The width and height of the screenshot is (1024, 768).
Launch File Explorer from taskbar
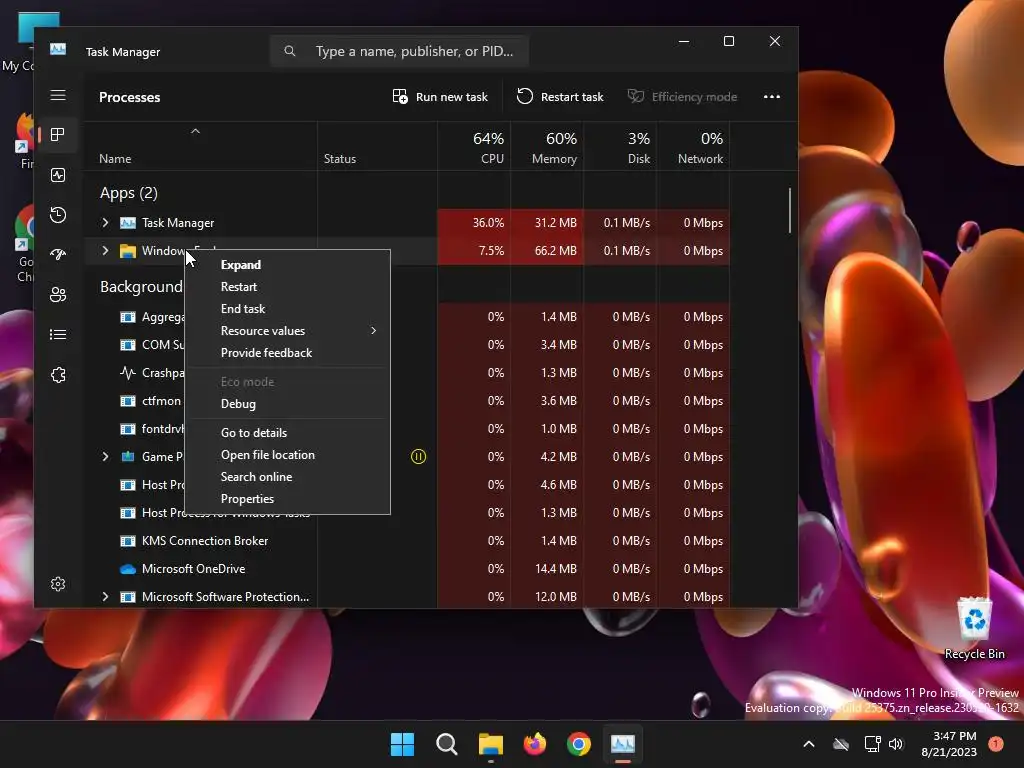click(490, 744)
